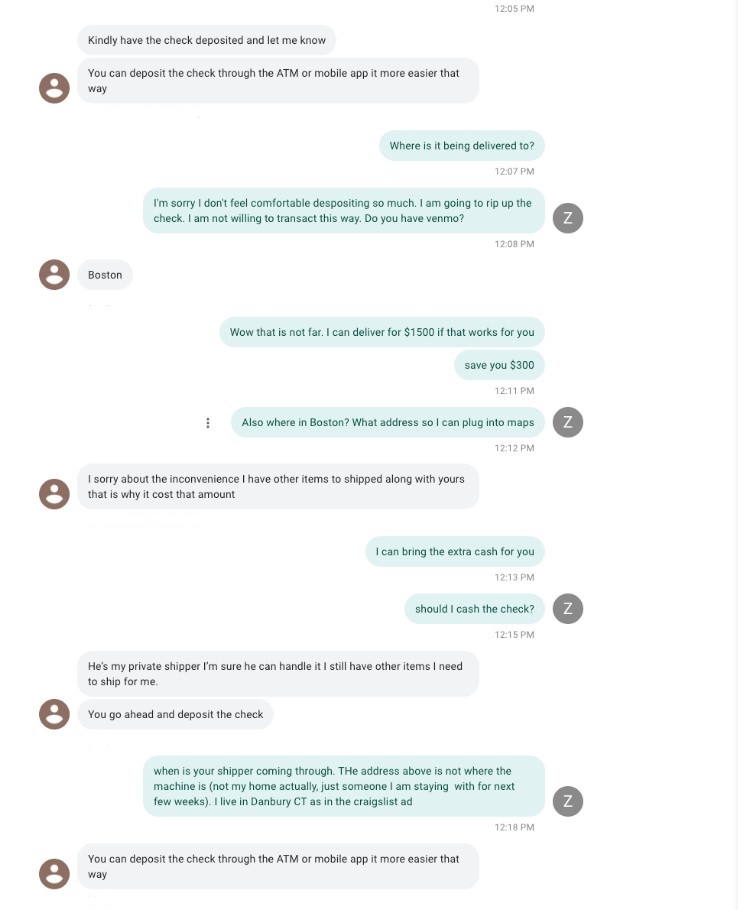Click contact avatar beside the first ATM deposit message
This screenshot has width=738, height=910.
click(x=54, y=88)
